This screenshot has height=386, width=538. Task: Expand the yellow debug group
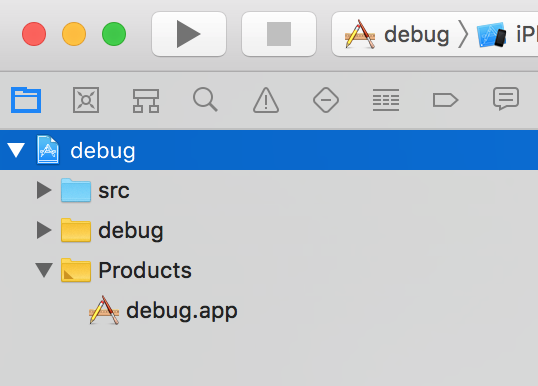point(44,230)
